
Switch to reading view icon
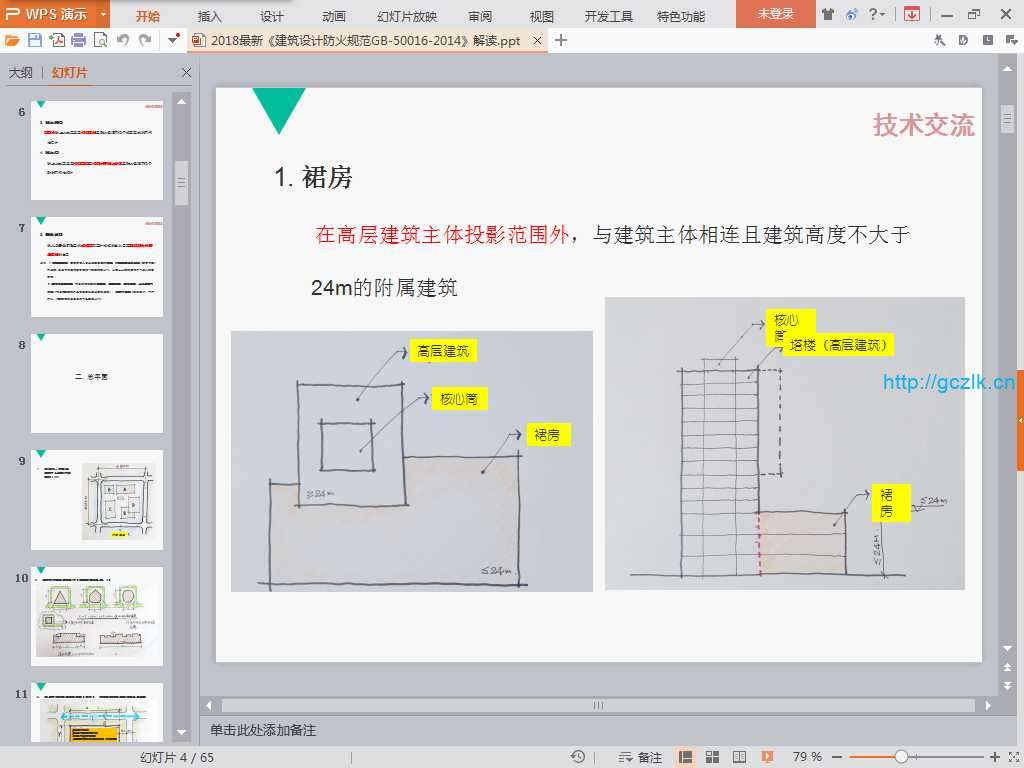(740, 757)
